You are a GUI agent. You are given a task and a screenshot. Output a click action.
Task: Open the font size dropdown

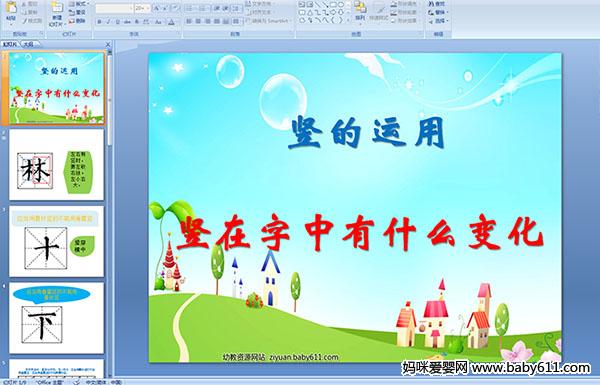(x=142, y=8)
